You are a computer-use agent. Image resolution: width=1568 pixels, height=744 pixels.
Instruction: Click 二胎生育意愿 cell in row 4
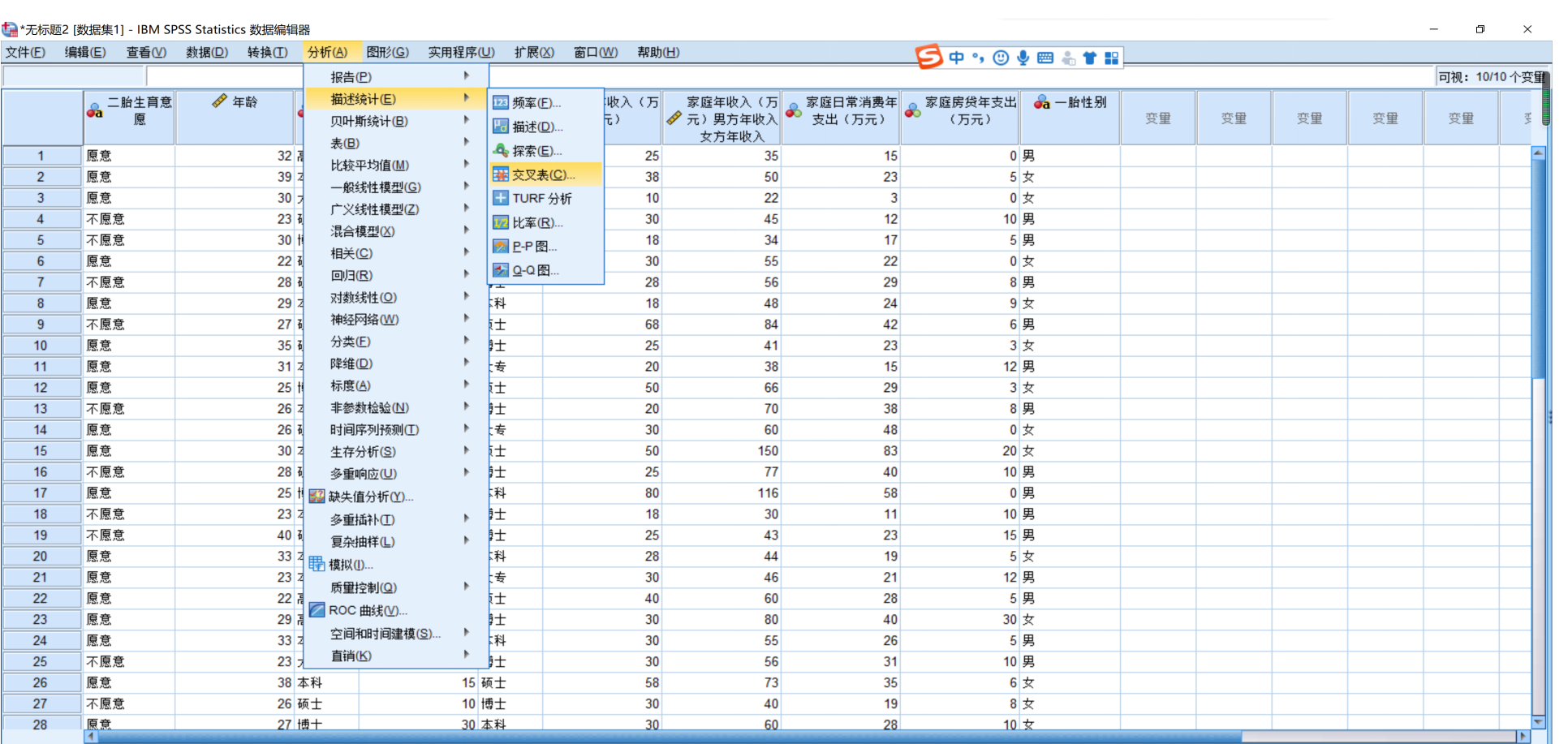(x=129, y=219)
